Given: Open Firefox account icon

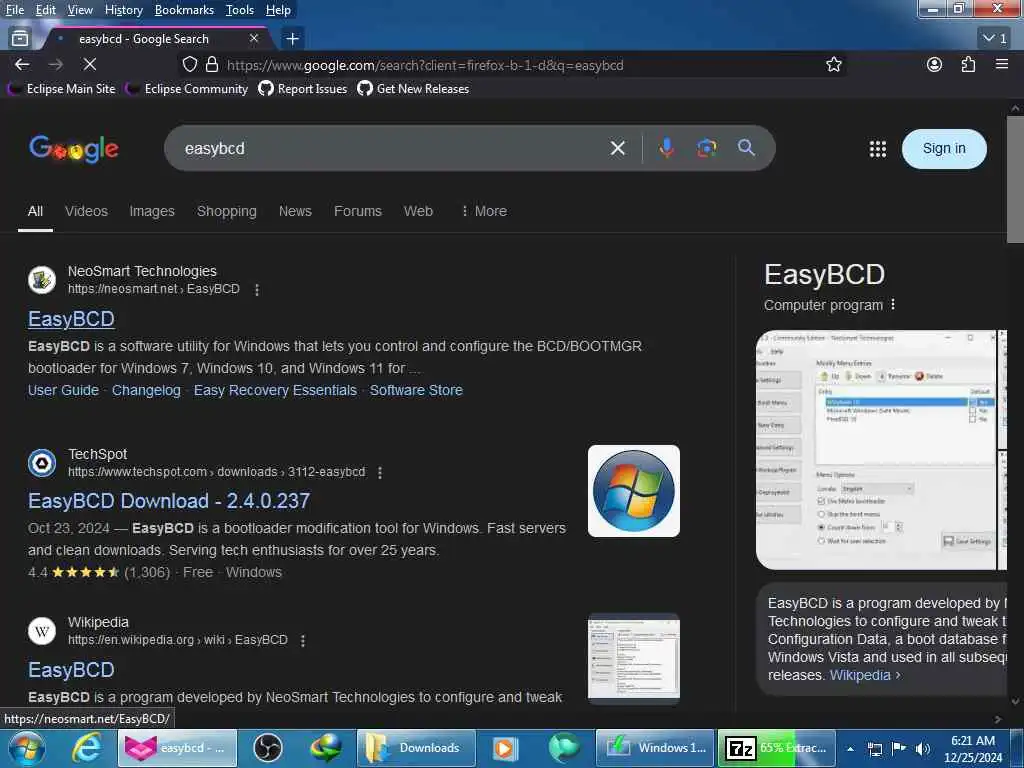Looking at the screenshot, I should pyautogui.click(x=935, y=65).
